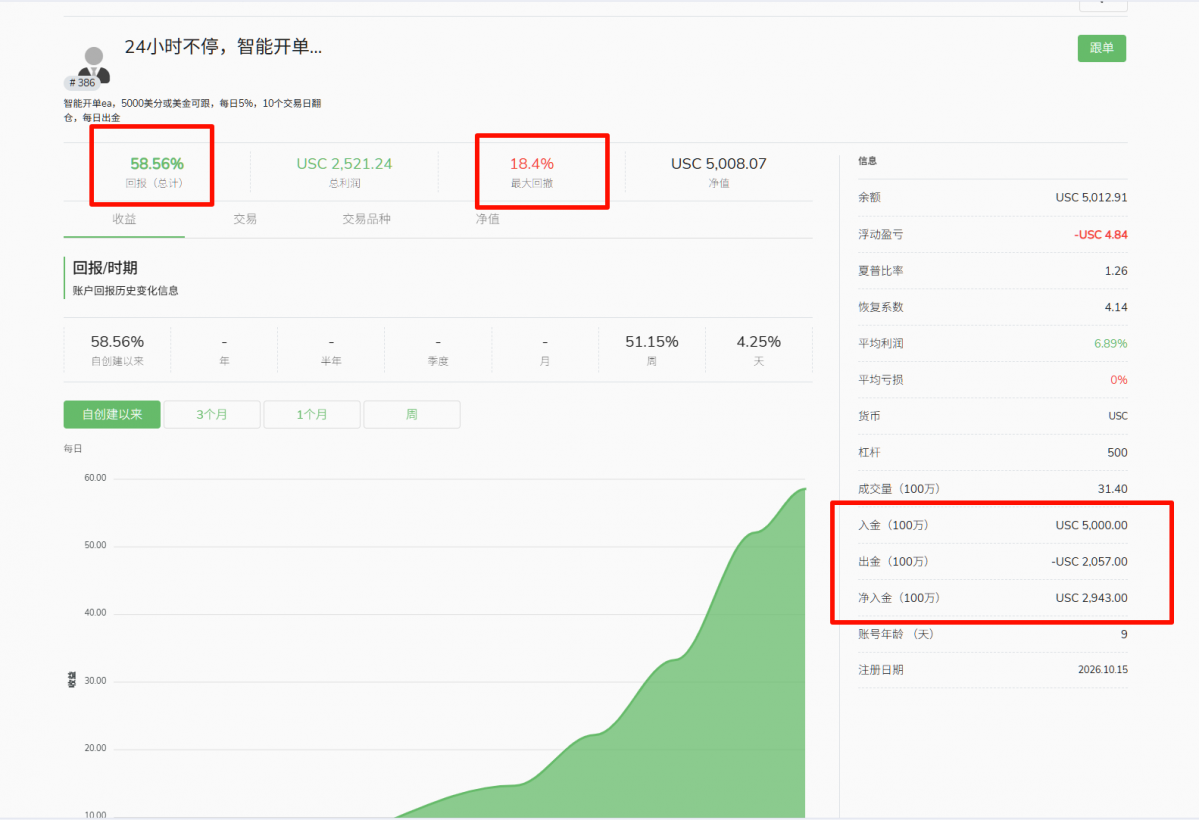This screenshot has height=820, width=1199.
Task: Click the #386 rank badge
Action: click(82, 83)
